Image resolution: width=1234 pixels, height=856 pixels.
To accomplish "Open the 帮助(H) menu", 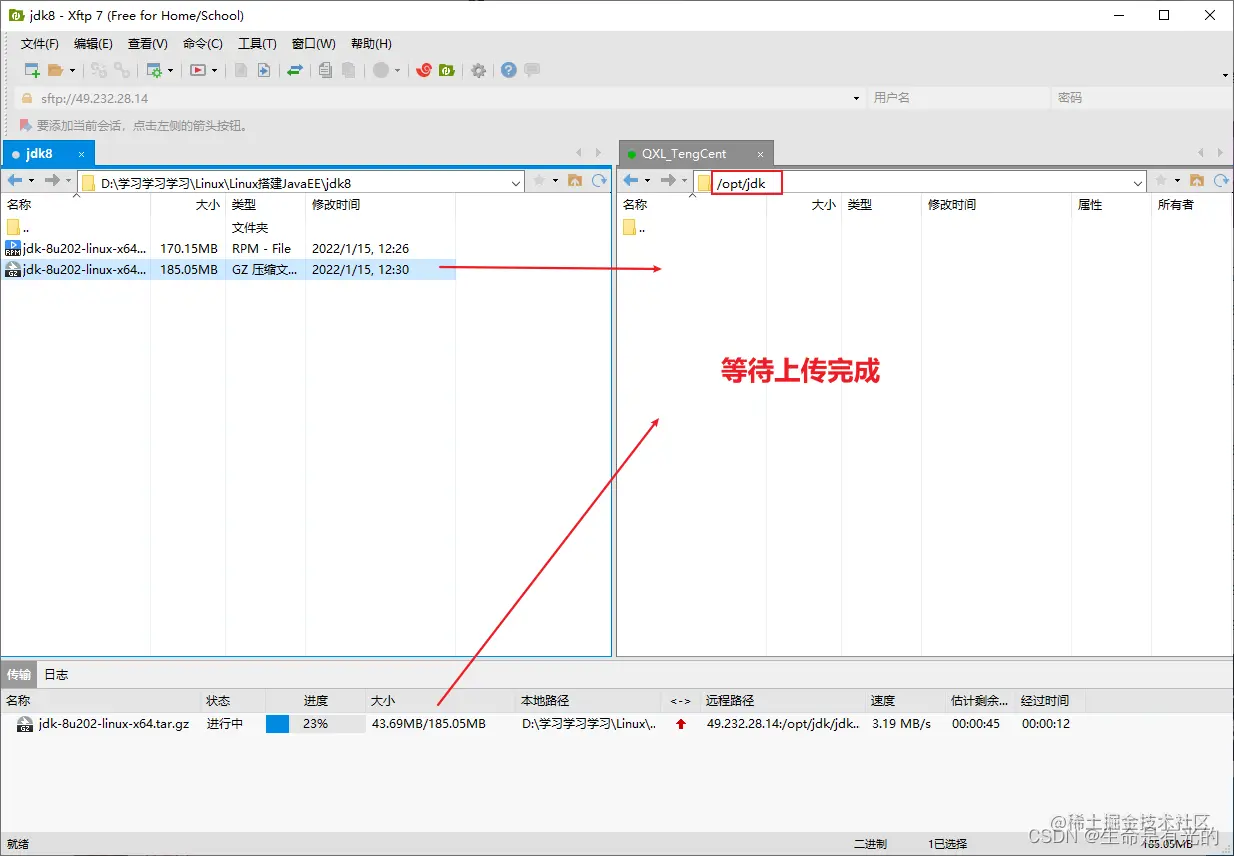I will coord(371,44).
